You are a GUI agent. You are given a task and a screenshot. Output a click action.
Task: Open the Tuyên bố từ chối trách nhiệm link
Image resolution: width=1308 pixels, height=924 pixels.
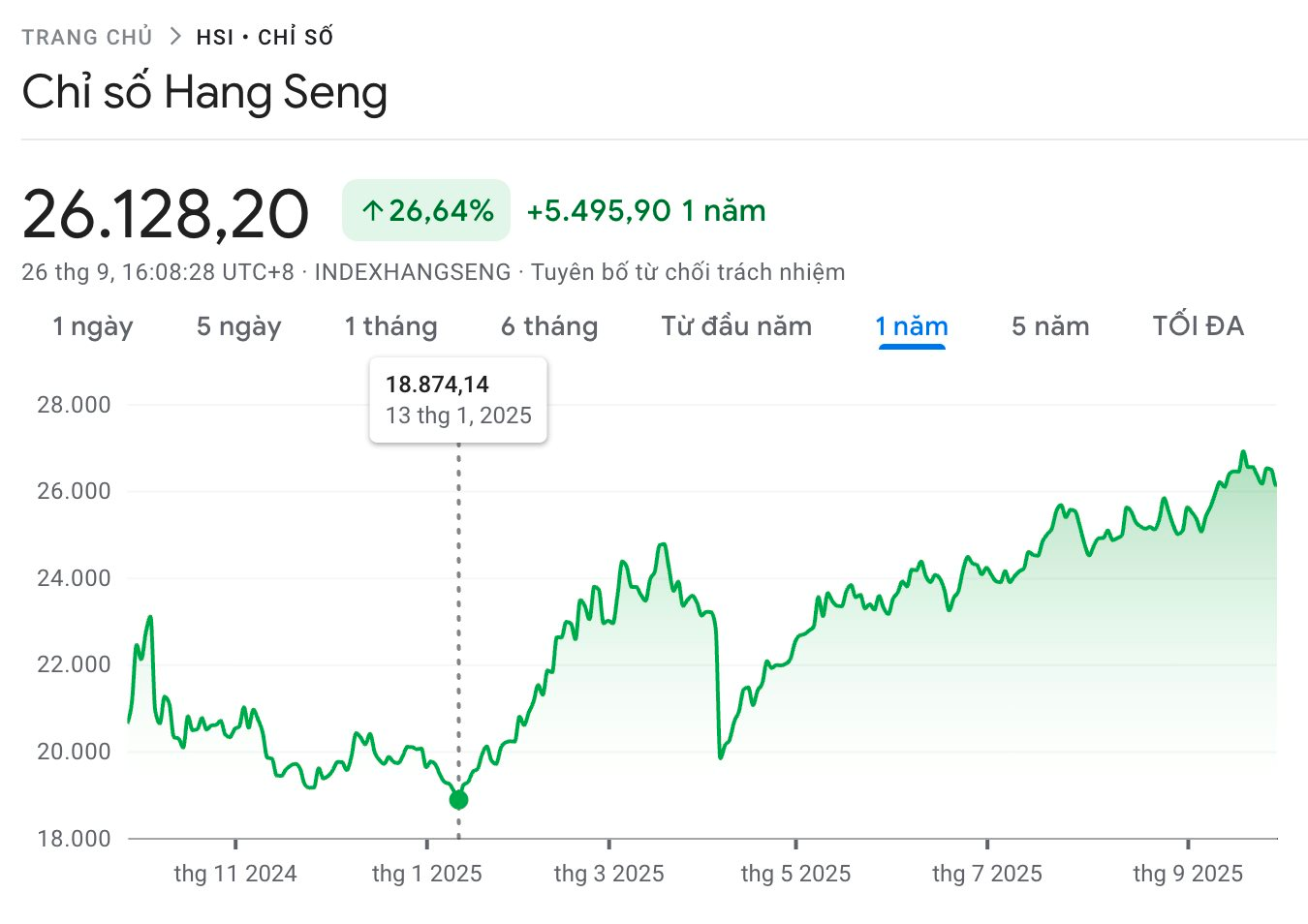(x=688, y=272)
